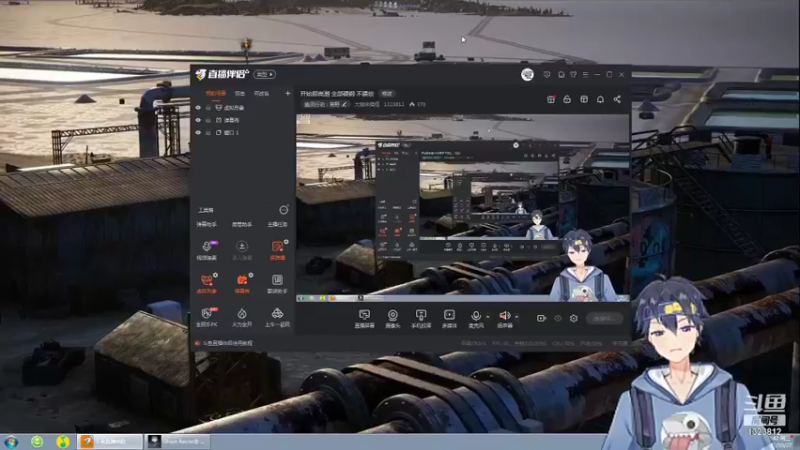Open orange tool icon right of download-arrow tool
This screenshot has height=450, width=800.
click(277, 250)
